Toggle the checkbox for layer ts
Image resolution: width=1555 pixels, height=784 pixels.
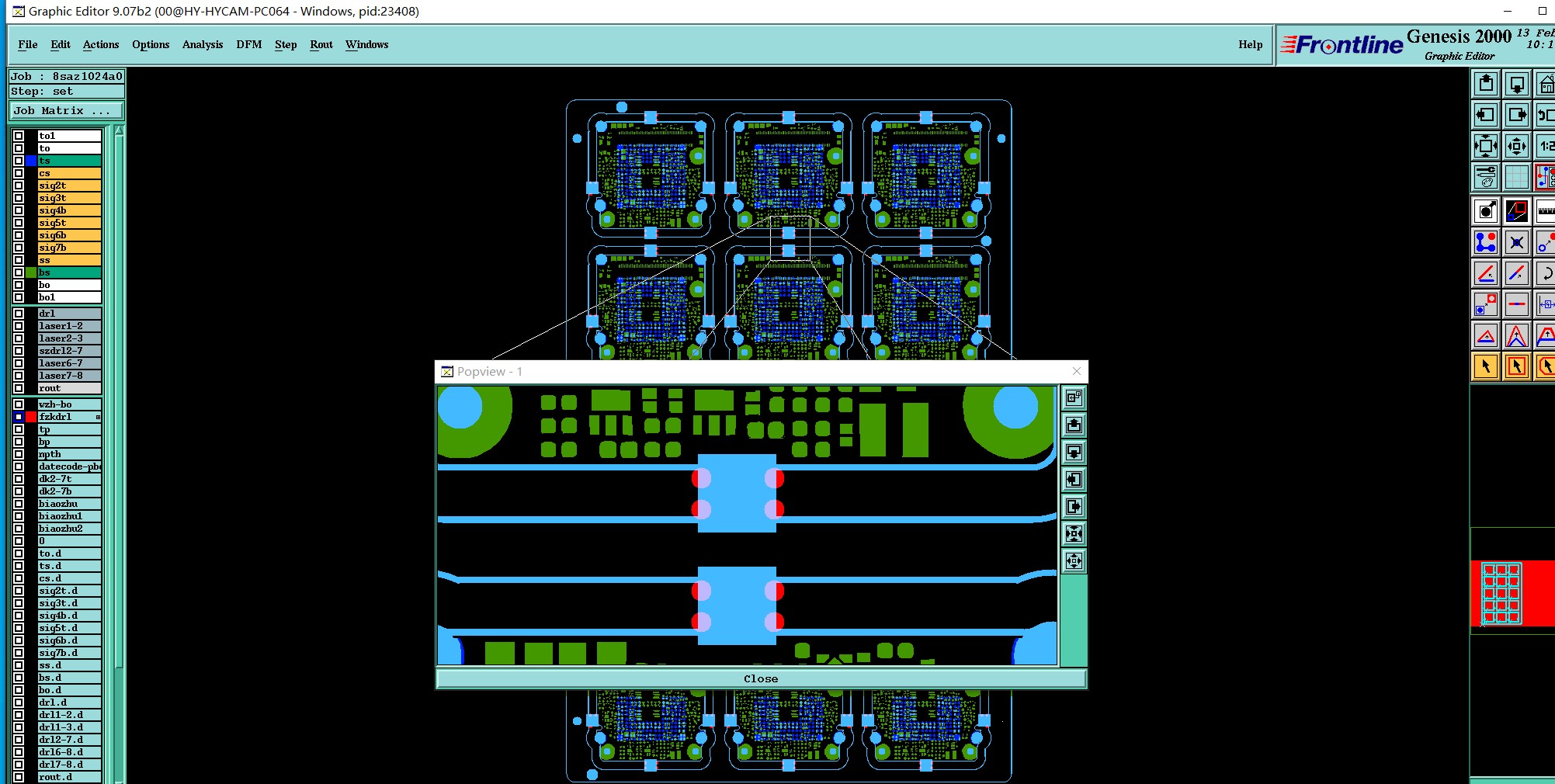19,161
